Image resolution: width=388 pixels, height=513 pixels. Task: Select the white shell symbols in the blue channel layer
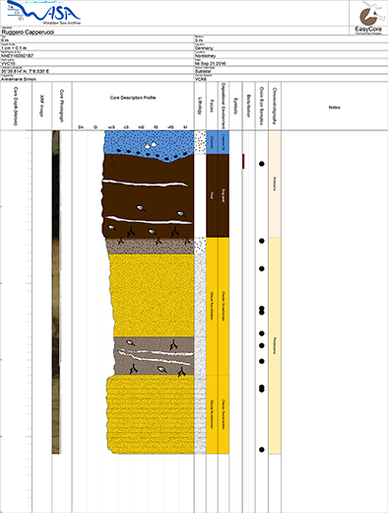151,144
